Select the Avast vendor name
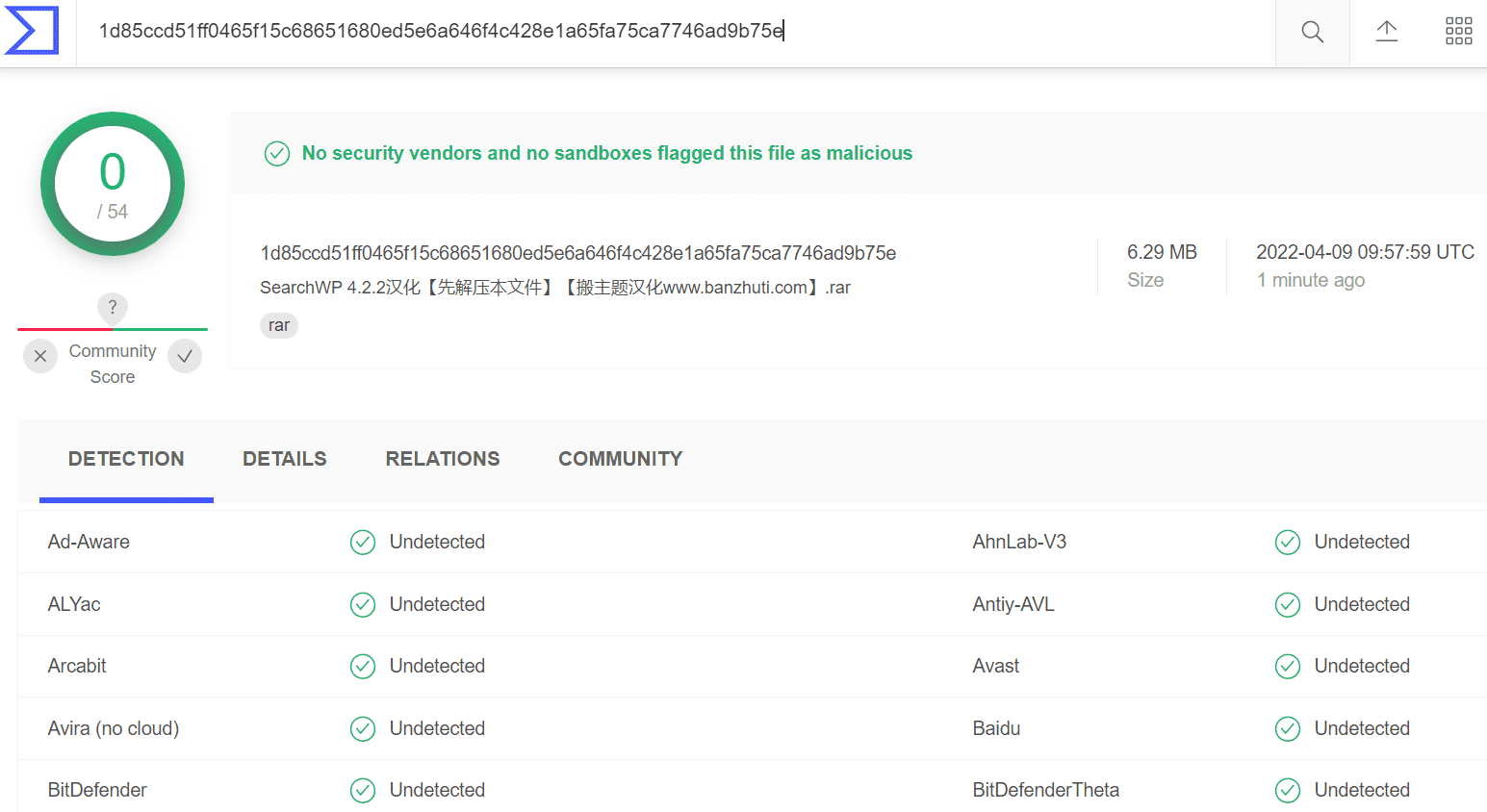 (996, 666)
